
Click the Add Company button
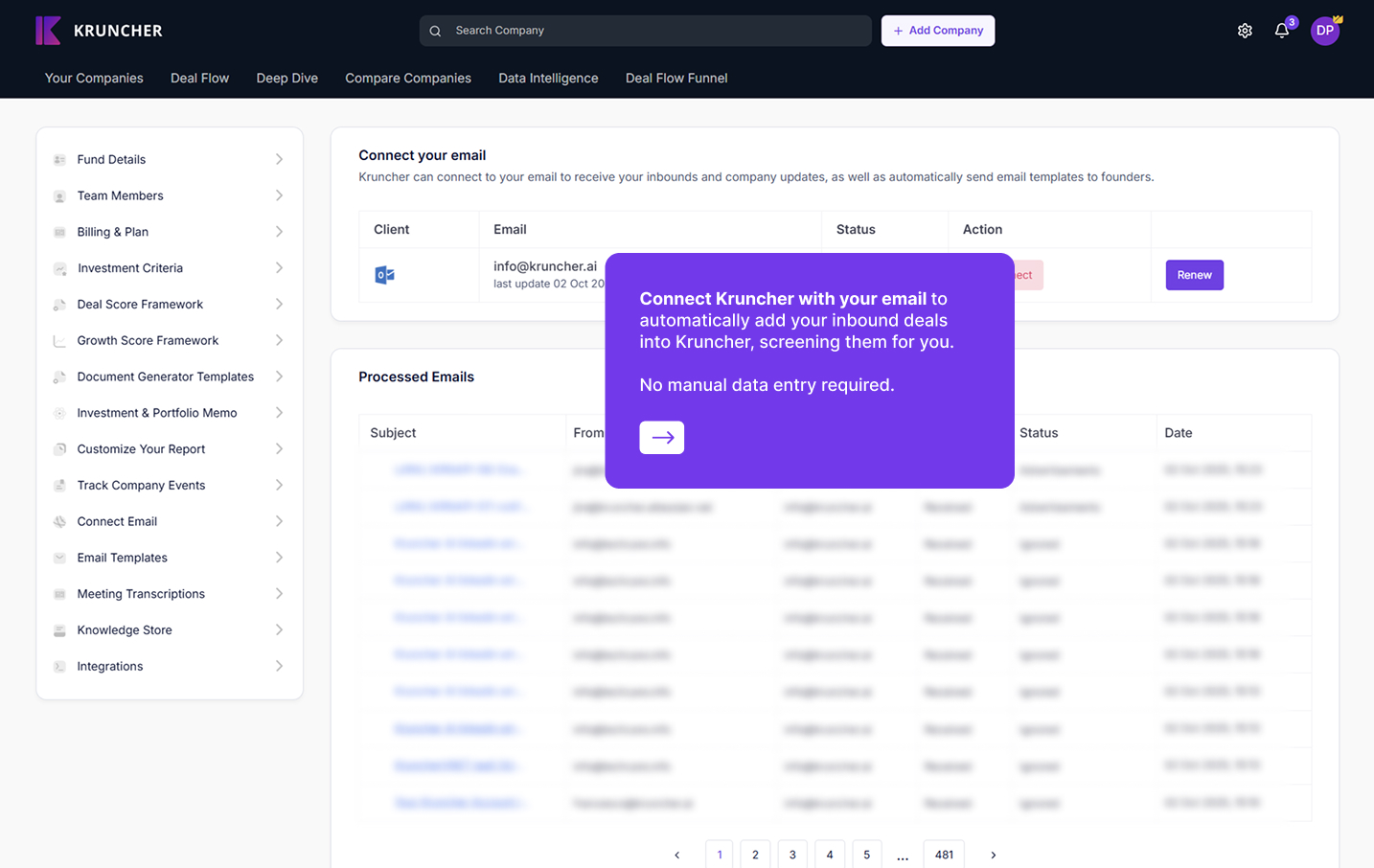[938, 31]
